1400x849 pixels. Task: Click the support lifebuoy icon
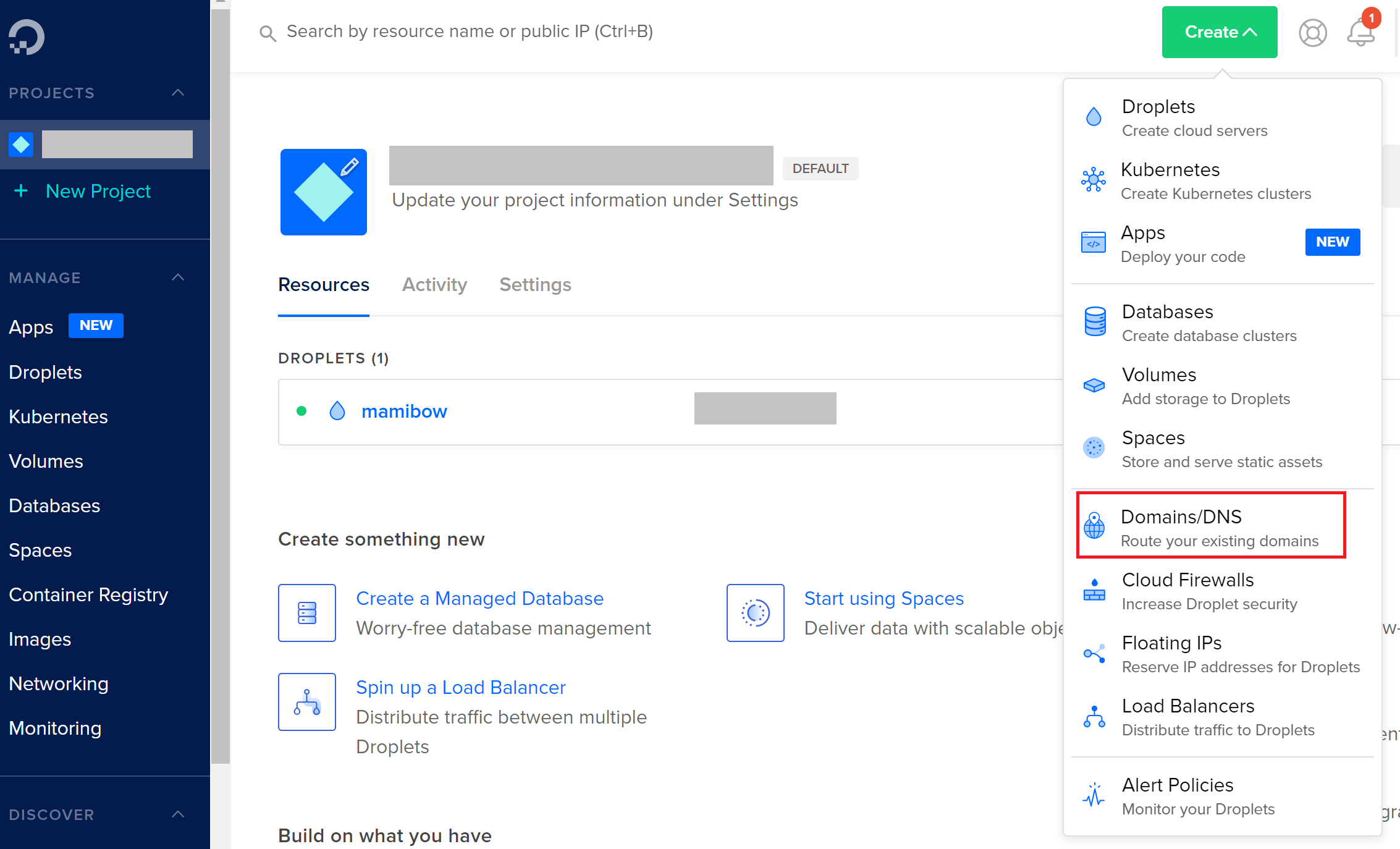pos(1312,33)
